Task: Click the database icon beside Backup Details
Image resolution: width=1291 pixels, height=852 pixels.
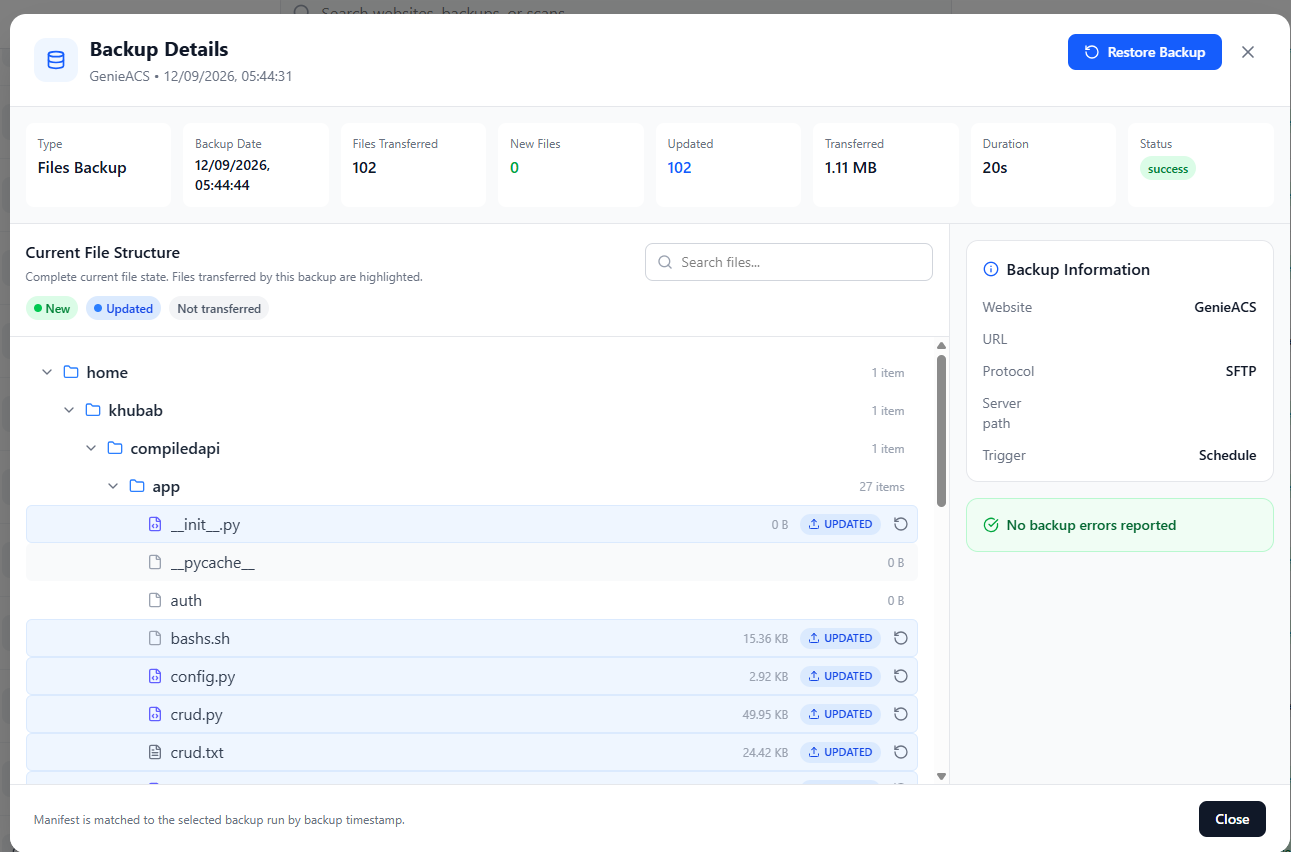Action: (56, 60)
